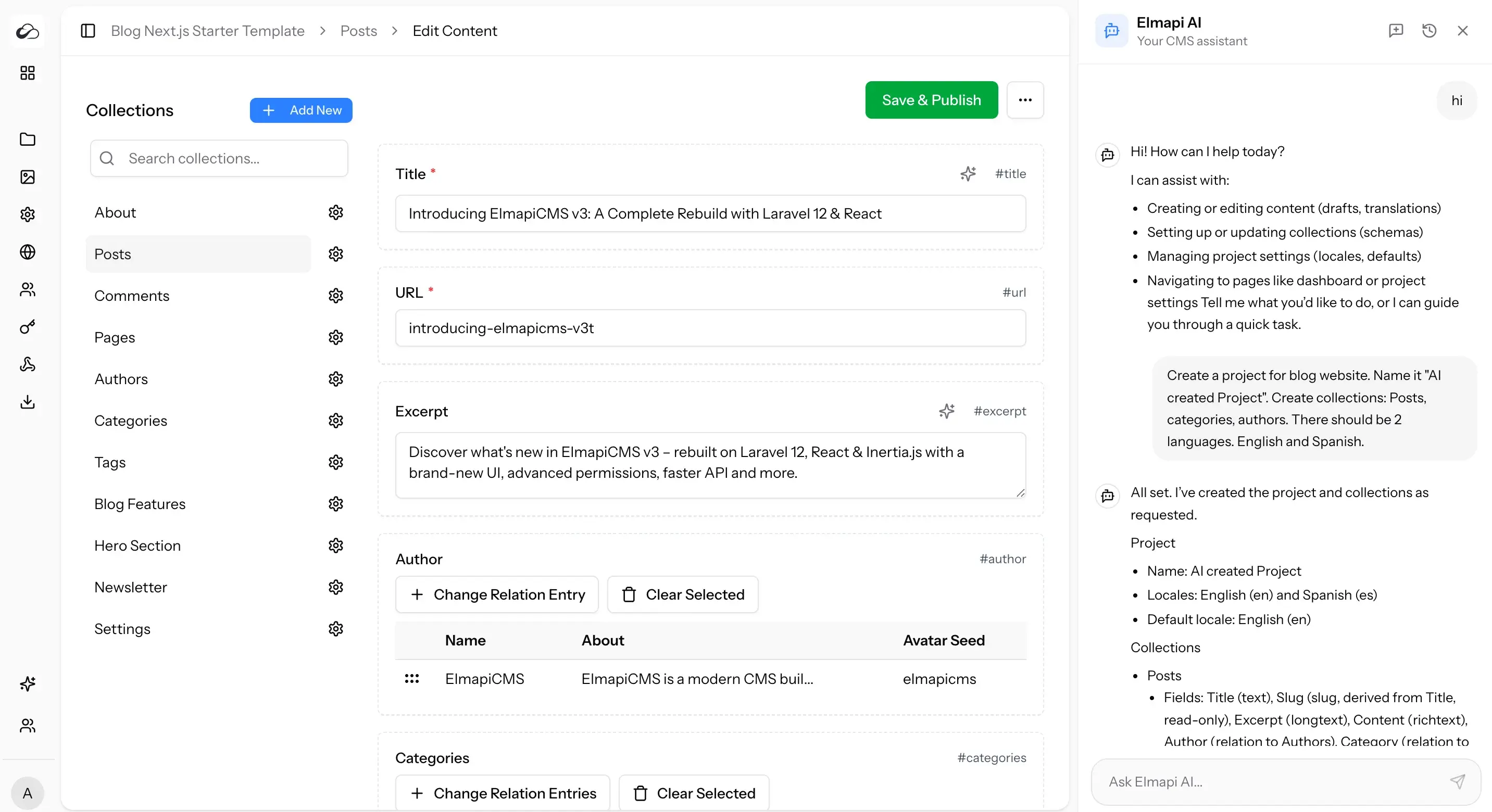Click Clear Selected under Author
1492x812 pixels.
point(683,595)
